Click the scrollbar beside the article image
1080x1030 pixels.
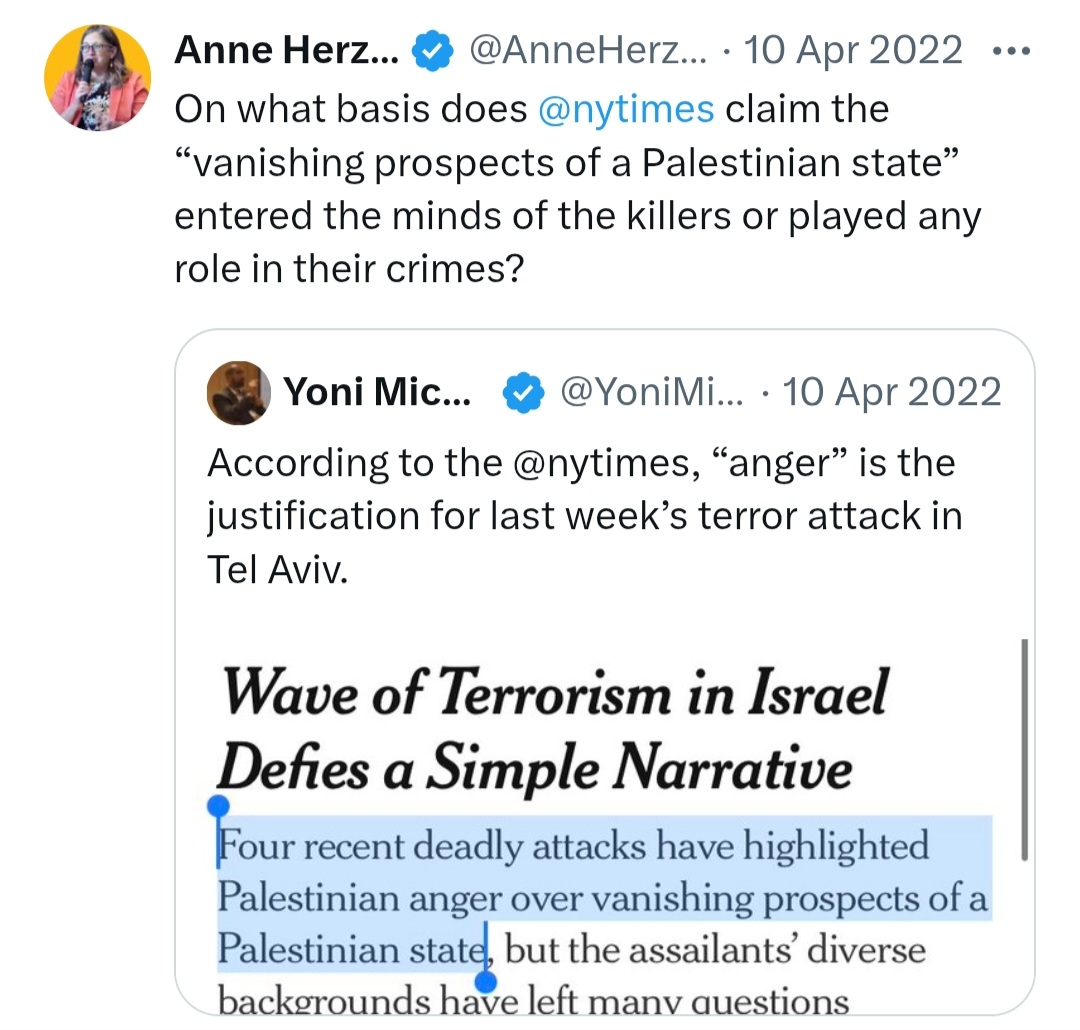[1024, 750]
